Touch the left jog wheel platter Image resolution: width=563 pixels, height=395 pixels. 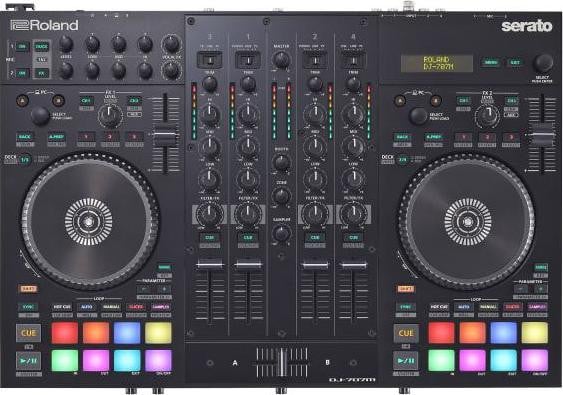[88, 222]
